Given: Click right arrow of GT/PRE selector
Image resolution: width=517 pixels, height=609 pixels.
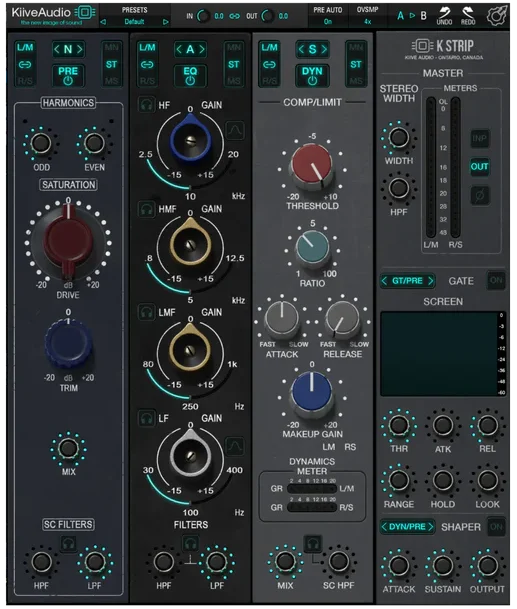Looking at the screenshot, I should pyautogui.click(x=430, y=280).
